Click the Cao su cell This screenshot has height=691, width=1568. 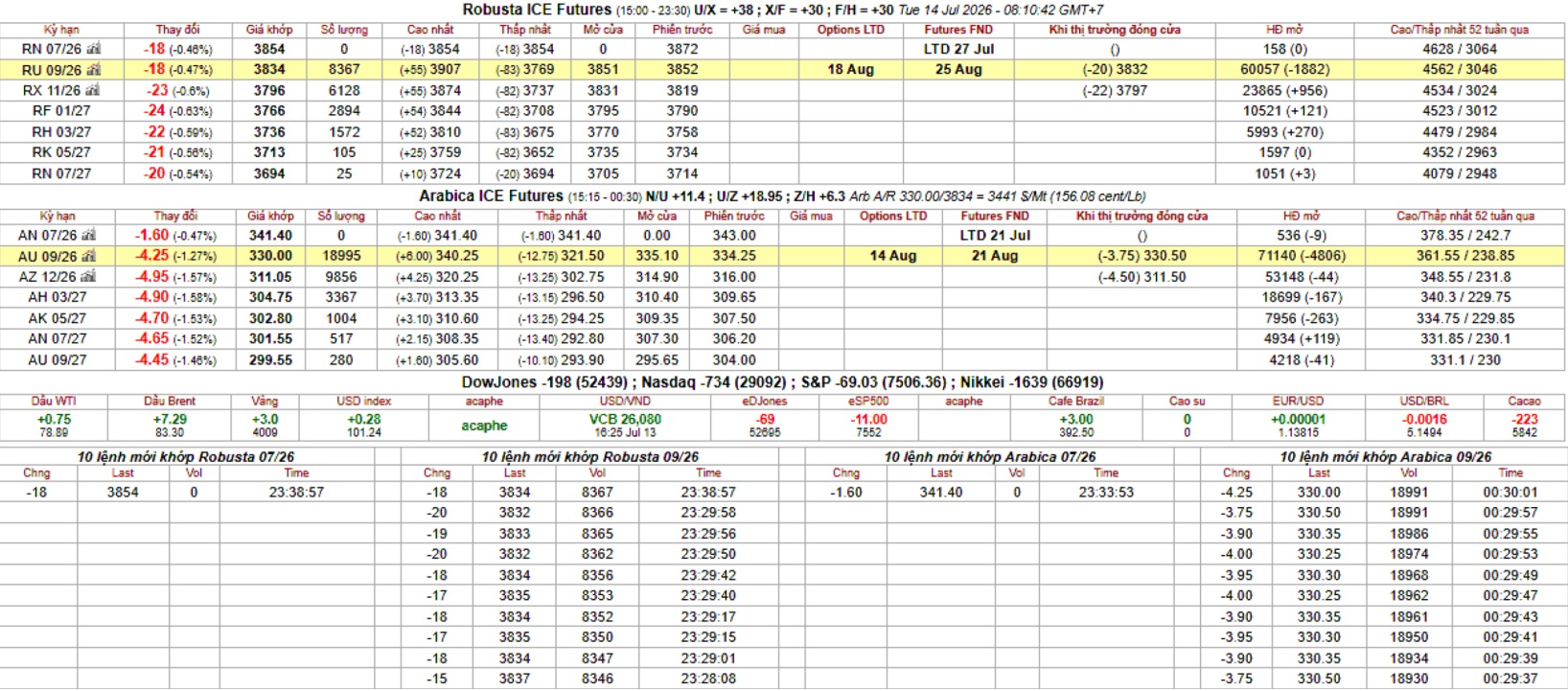point(1187,425)
